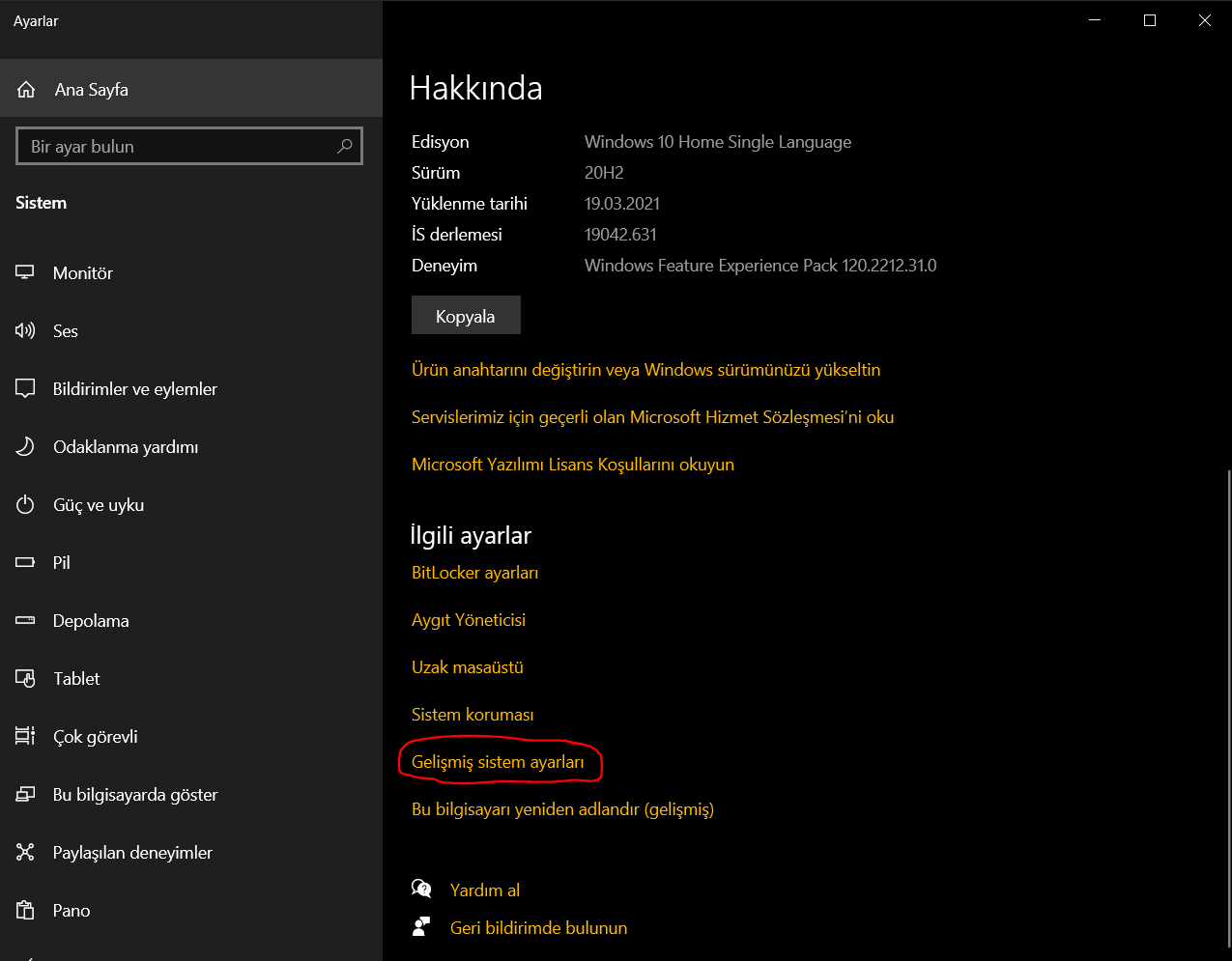Open Bildirimler ve eylemler settings
The image size is (1232, 961).
coord(134,389)
